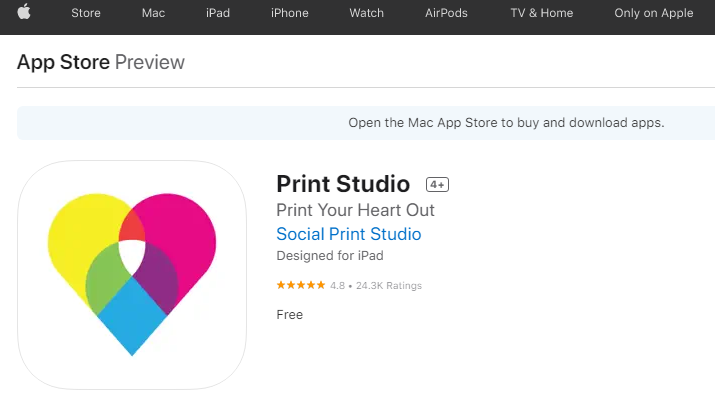Open the TV & Home menu
Screen dimensions: 715x398
tap(542, 13)
